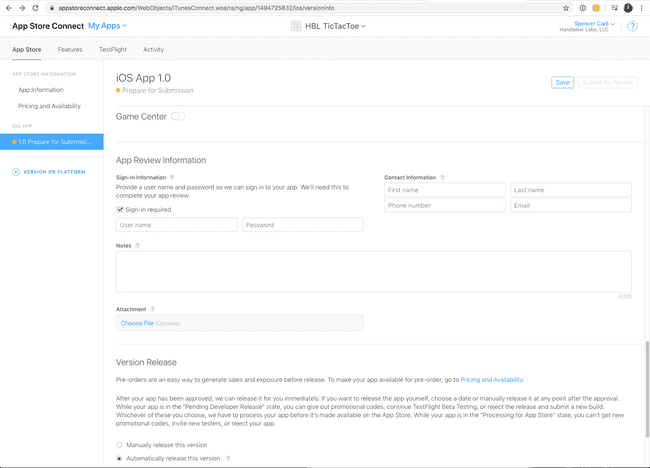Reload the page with refresh icon
This screenshot has height=468, width=650.
coord(36,8)
